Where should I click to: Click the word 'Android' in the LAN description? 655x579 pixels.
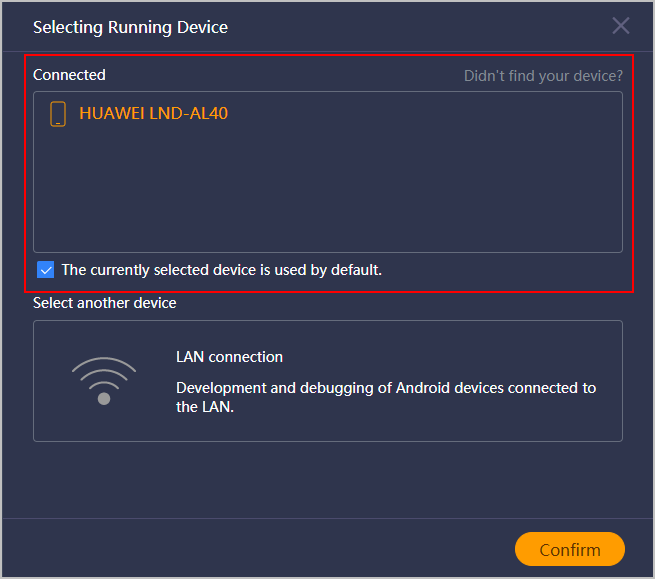point(423,388)
